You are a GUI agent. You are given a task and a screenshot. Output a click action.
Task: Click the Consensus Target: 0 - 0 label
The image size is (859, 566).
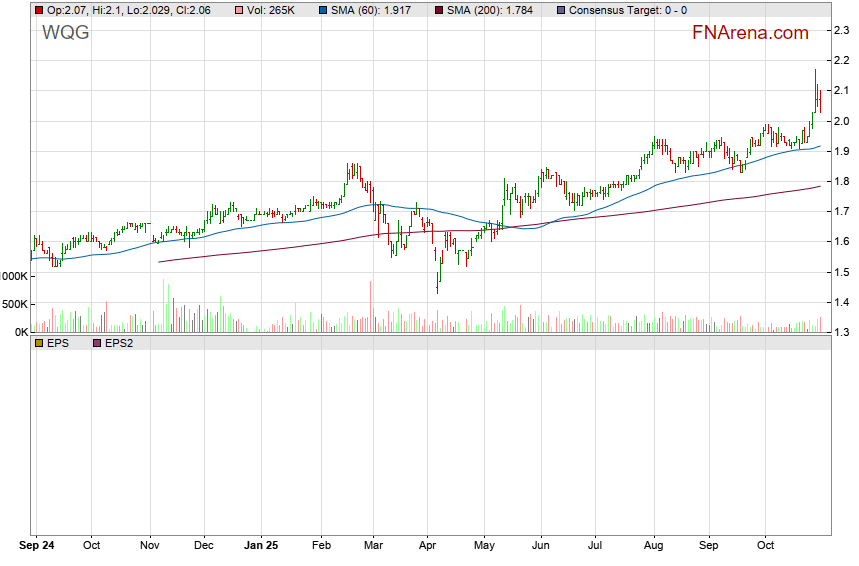(627, 10)
